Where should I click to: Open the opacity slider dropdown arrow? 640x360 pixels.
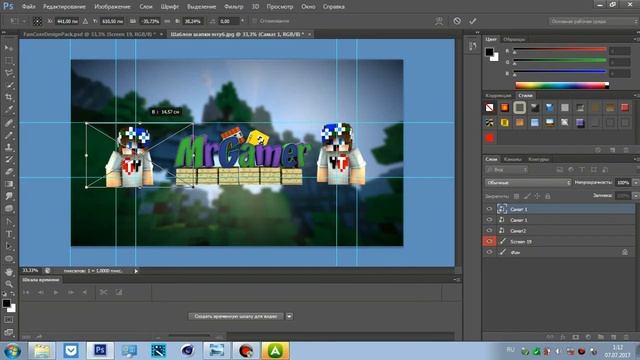(635, 182)
